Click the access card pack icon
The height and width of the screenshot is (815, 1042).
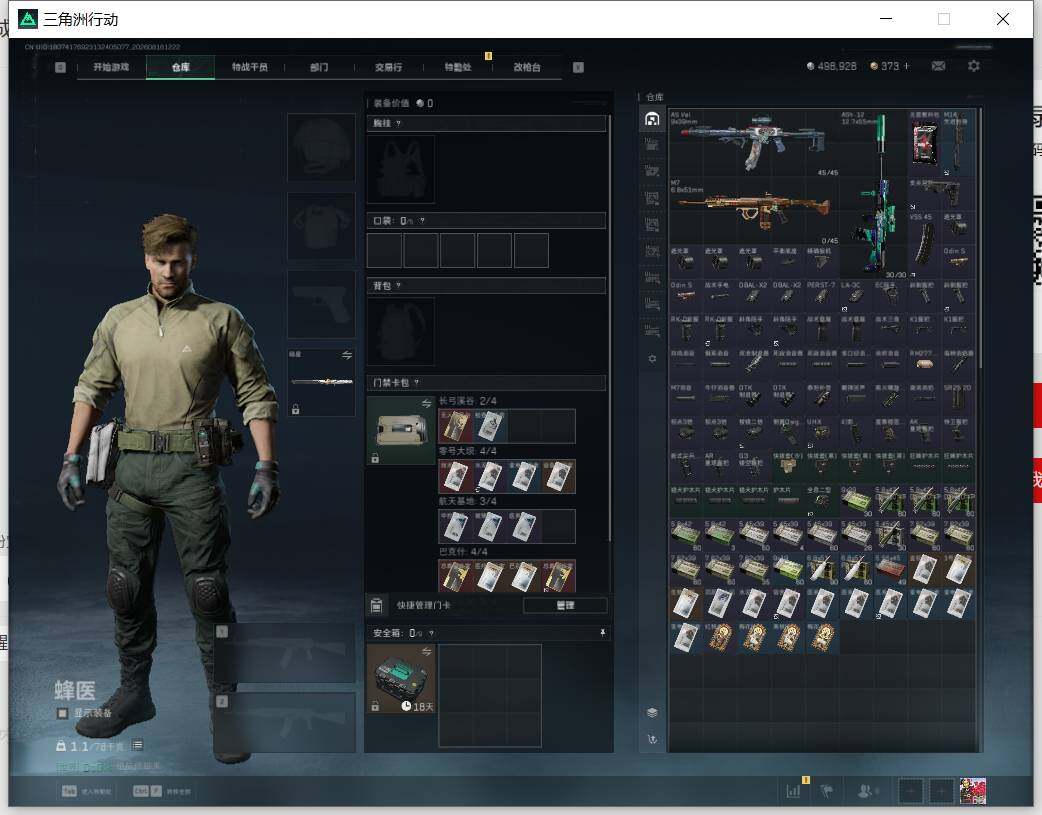401,431
